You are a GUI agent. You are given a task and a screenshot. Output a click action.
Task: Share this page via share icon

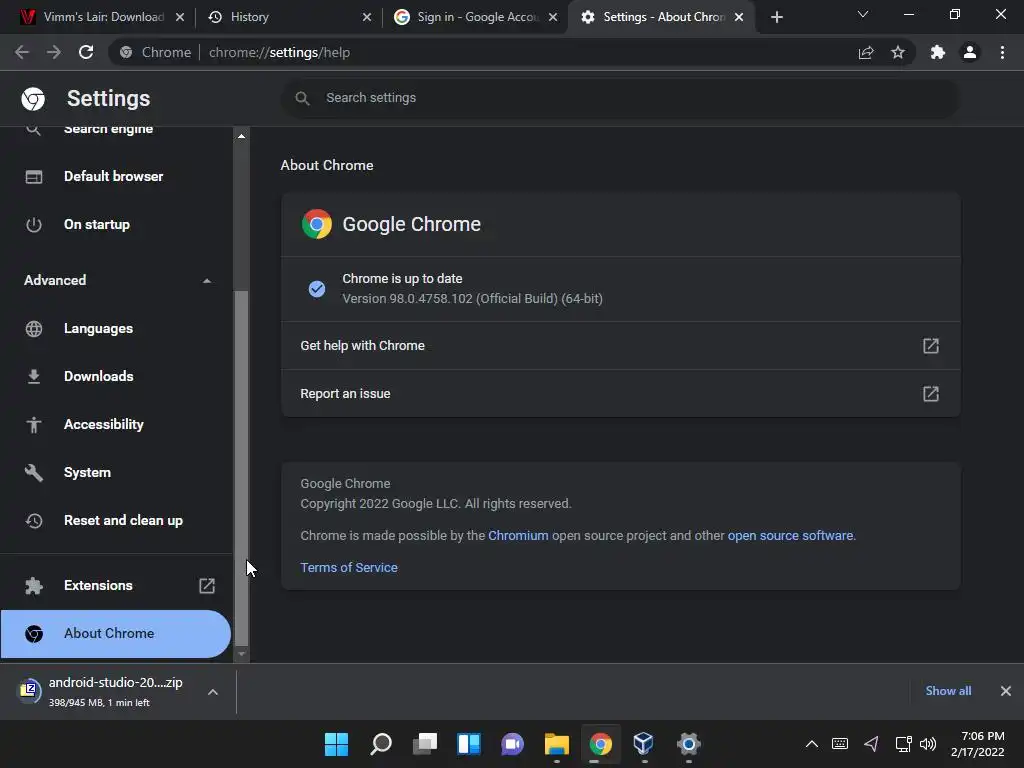click(866, 52)
